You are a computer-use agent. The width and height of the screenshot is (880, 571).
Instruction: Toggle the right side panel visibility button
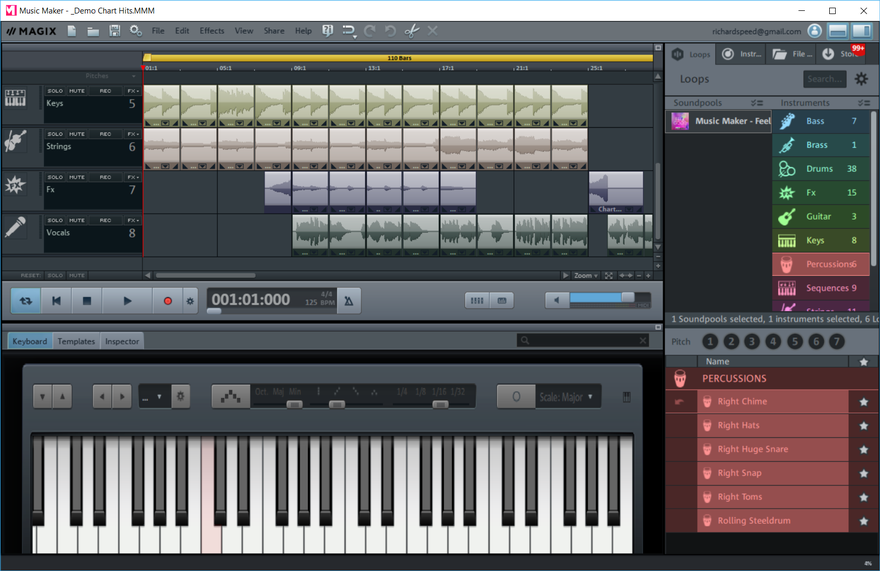click(x=861, y=31)
